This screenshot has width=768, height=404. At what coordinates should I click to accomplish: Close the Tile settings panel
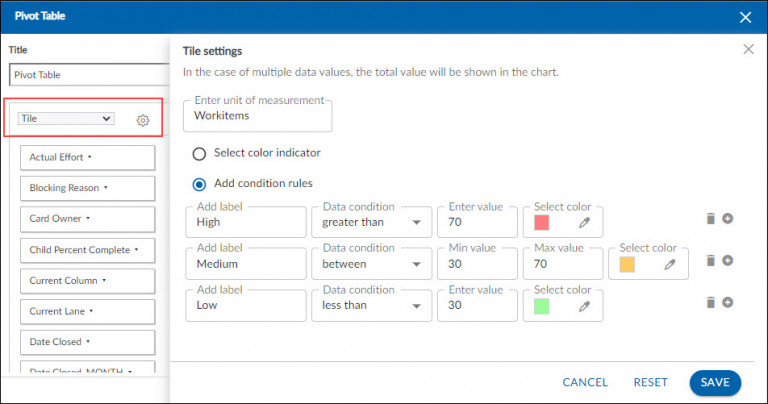[748, 49]
